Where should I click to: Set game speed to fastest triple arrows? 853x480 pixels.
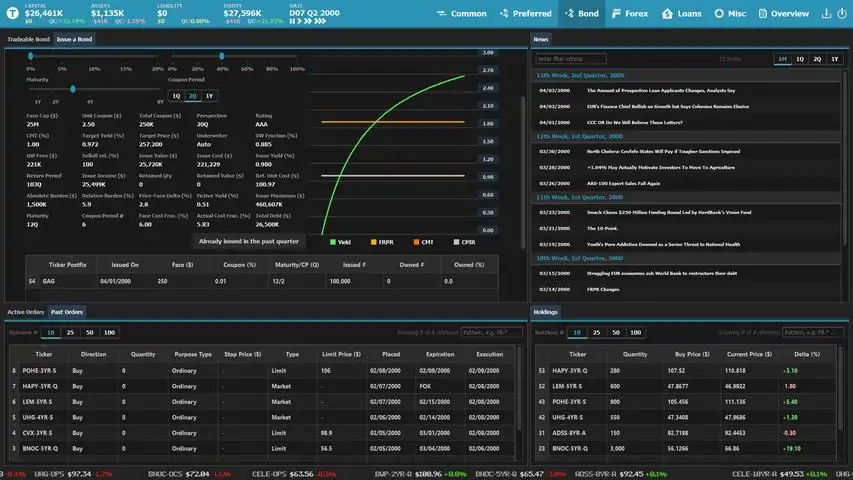[320, 21]
